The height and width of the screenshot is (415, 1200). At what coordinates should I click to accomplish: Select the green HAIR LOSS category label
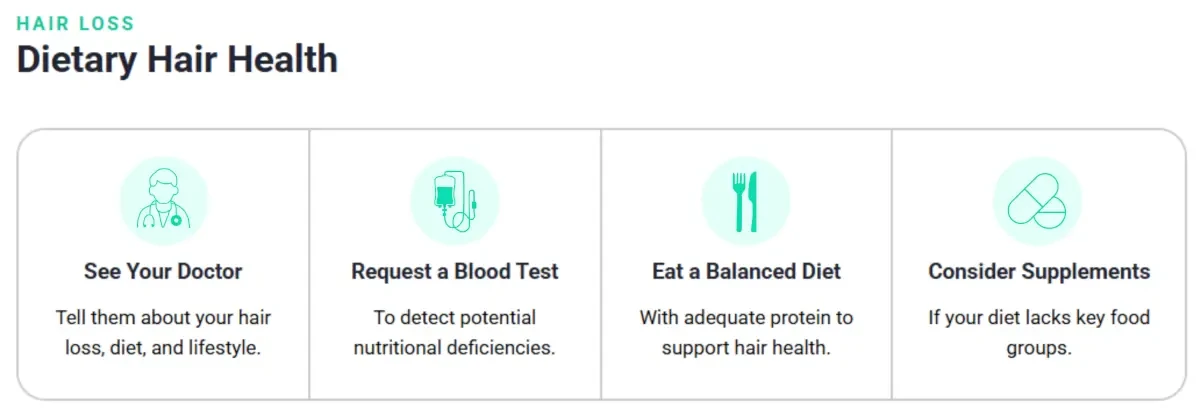click(75, 24)
